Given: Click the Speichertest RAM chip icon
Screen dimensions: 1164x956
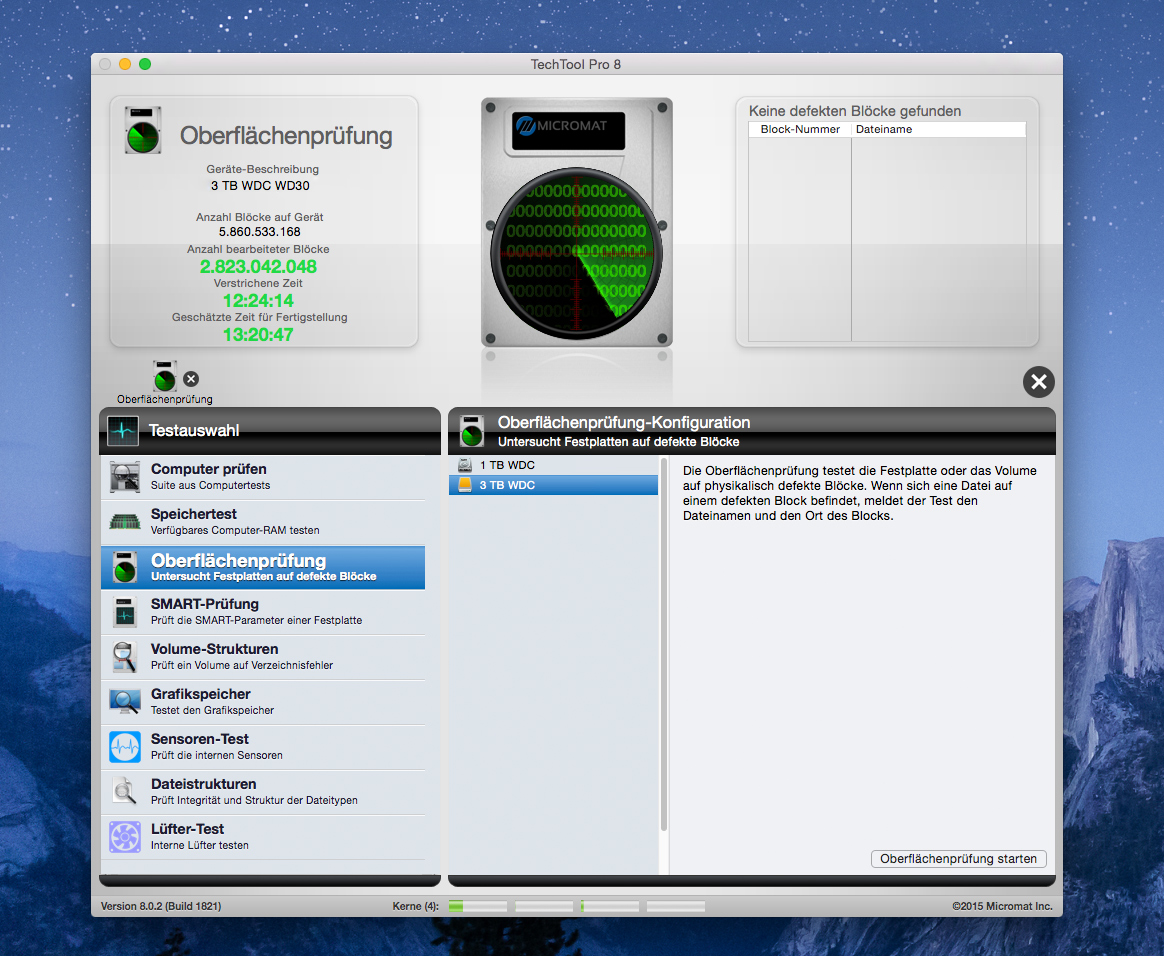Looking at the screenshot, I should (125, 522).
